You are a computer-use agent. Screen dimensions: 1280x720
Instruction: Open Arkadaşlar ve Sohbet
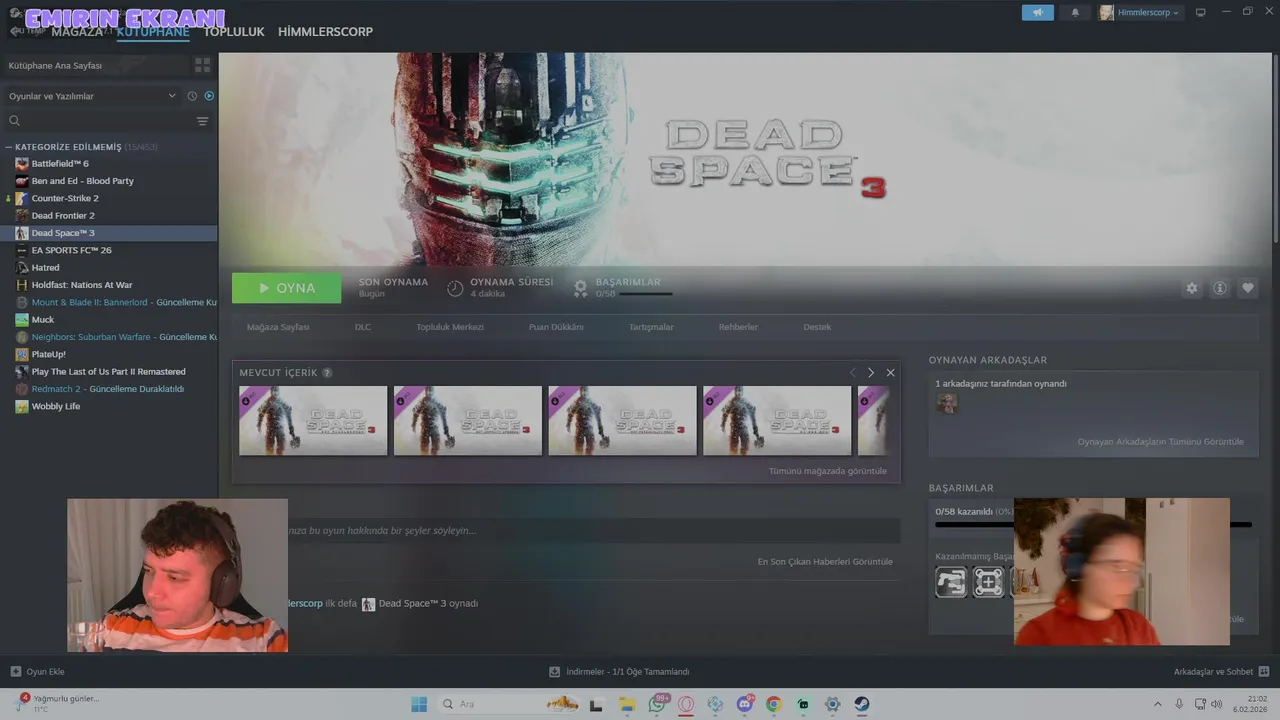point(1221,672)
